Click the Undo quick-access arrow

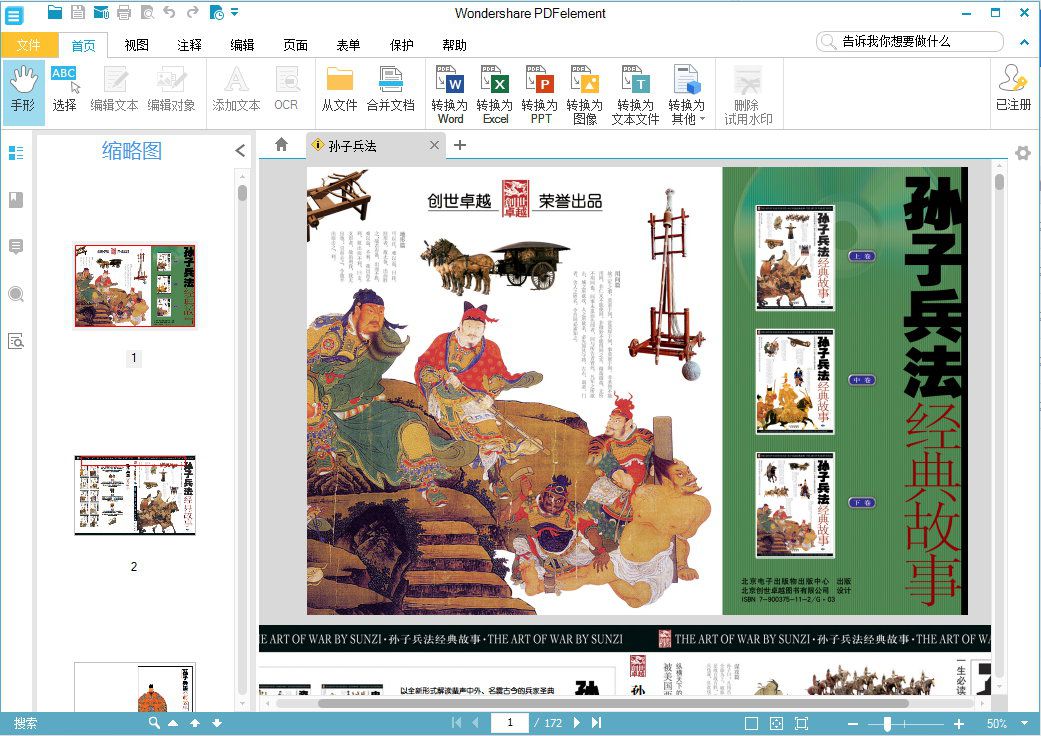(x=169, y=12)
